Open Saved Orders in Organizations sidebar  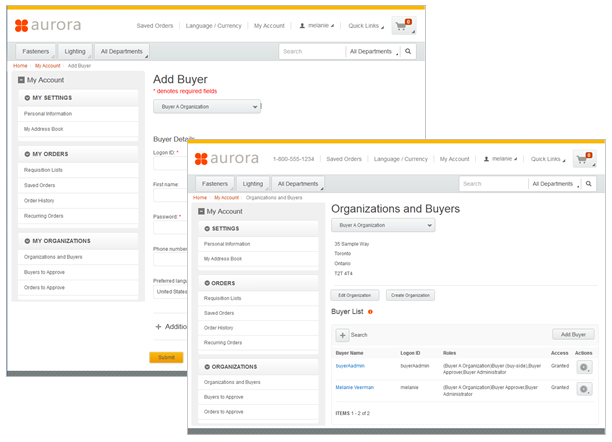(x=258, y=313)
